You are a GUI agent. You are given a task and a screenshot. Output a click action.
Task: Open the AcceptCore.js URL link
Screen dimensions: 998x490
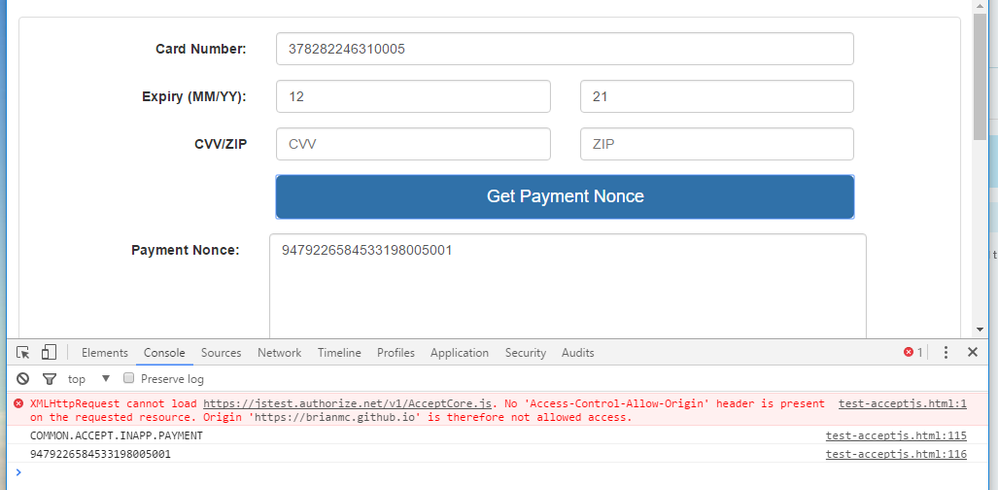pos(347,404)
